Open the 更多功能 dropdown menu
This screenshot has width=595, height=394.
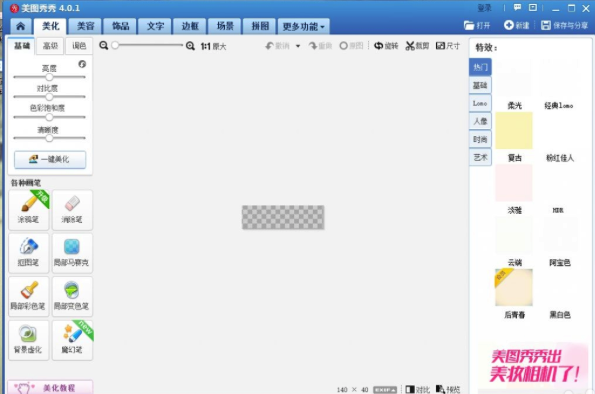click(x=304, y=26)
